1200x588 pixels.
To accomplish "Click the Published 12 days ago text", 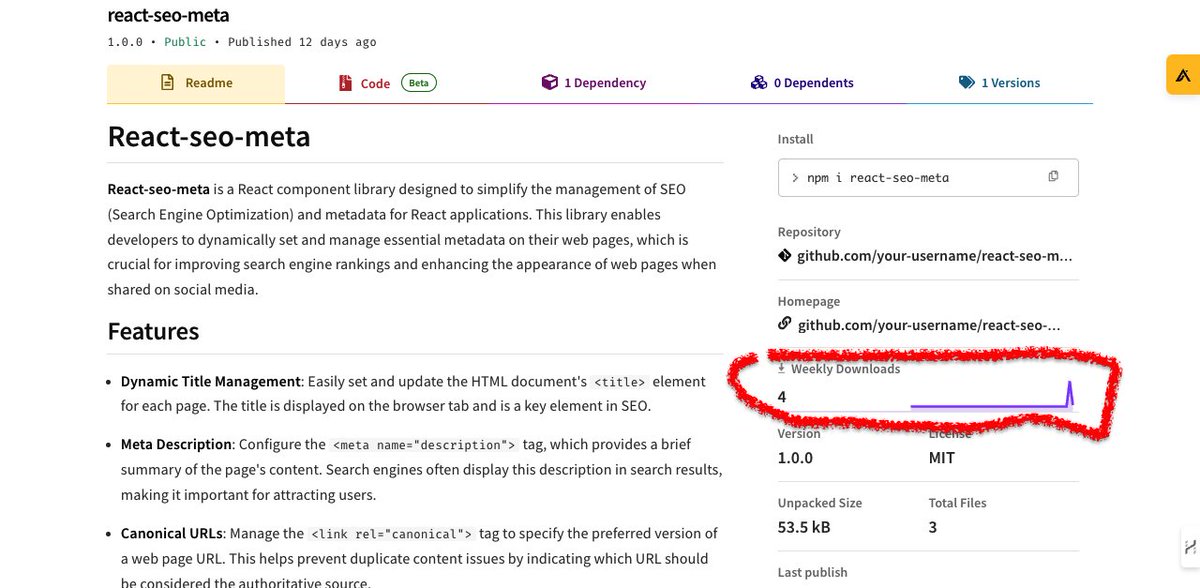I will tap(302, 42).
